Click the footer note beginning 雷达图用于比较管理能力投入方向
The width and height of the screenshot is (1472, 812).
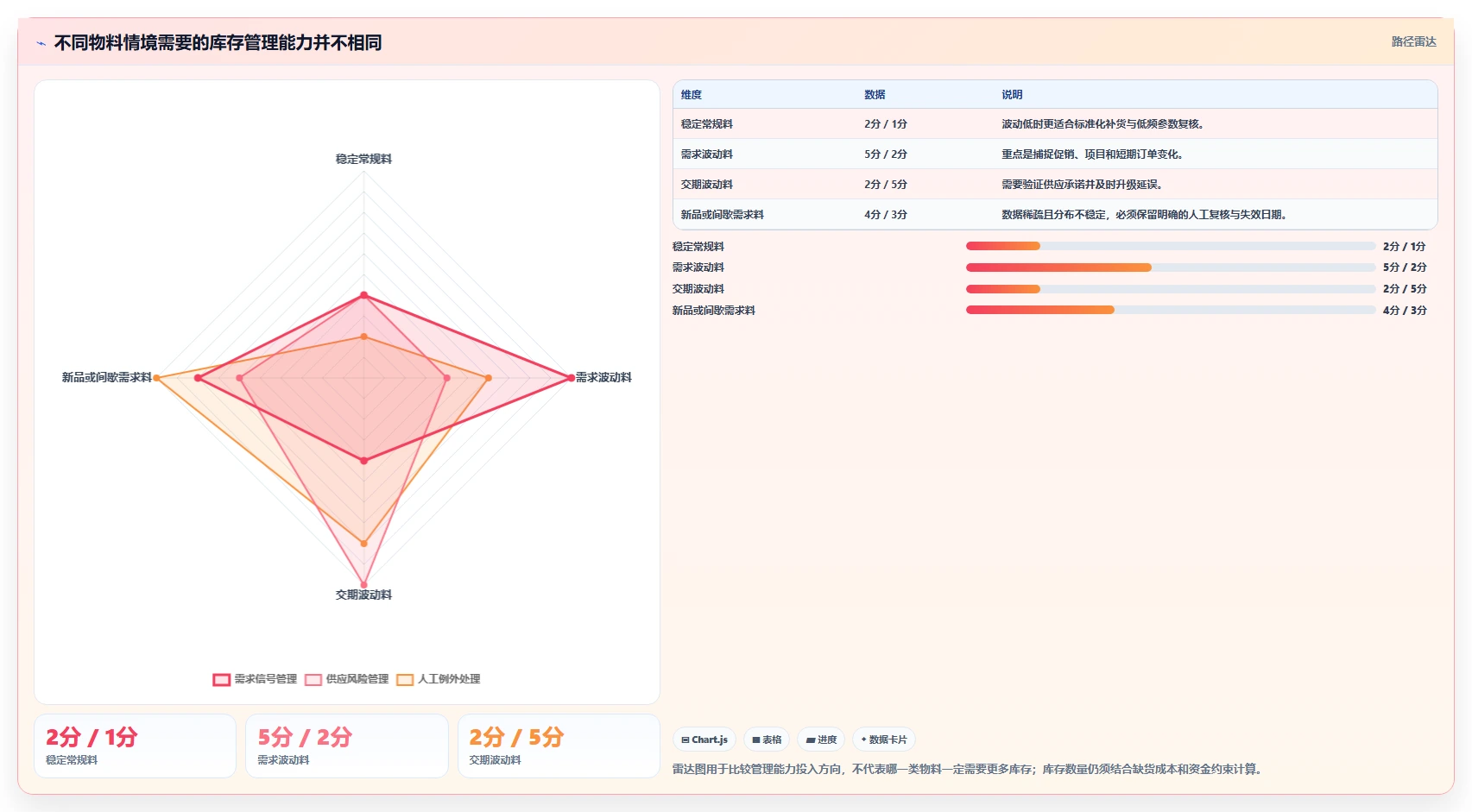(970, 769)
